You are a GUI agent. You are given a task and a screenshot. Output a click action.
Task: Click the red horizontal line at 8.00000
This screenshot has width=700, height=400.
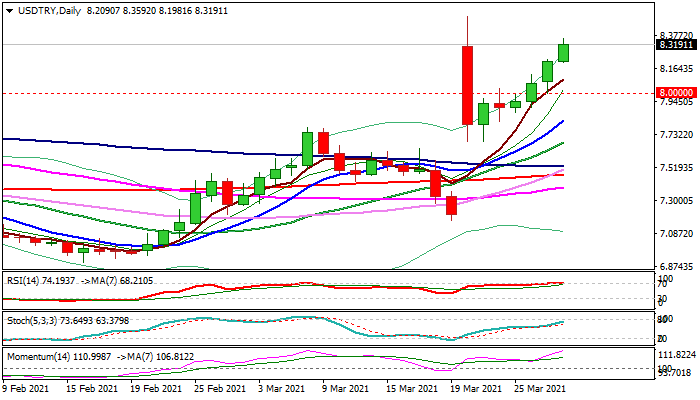pyautogui.click(x=300, y=93)
